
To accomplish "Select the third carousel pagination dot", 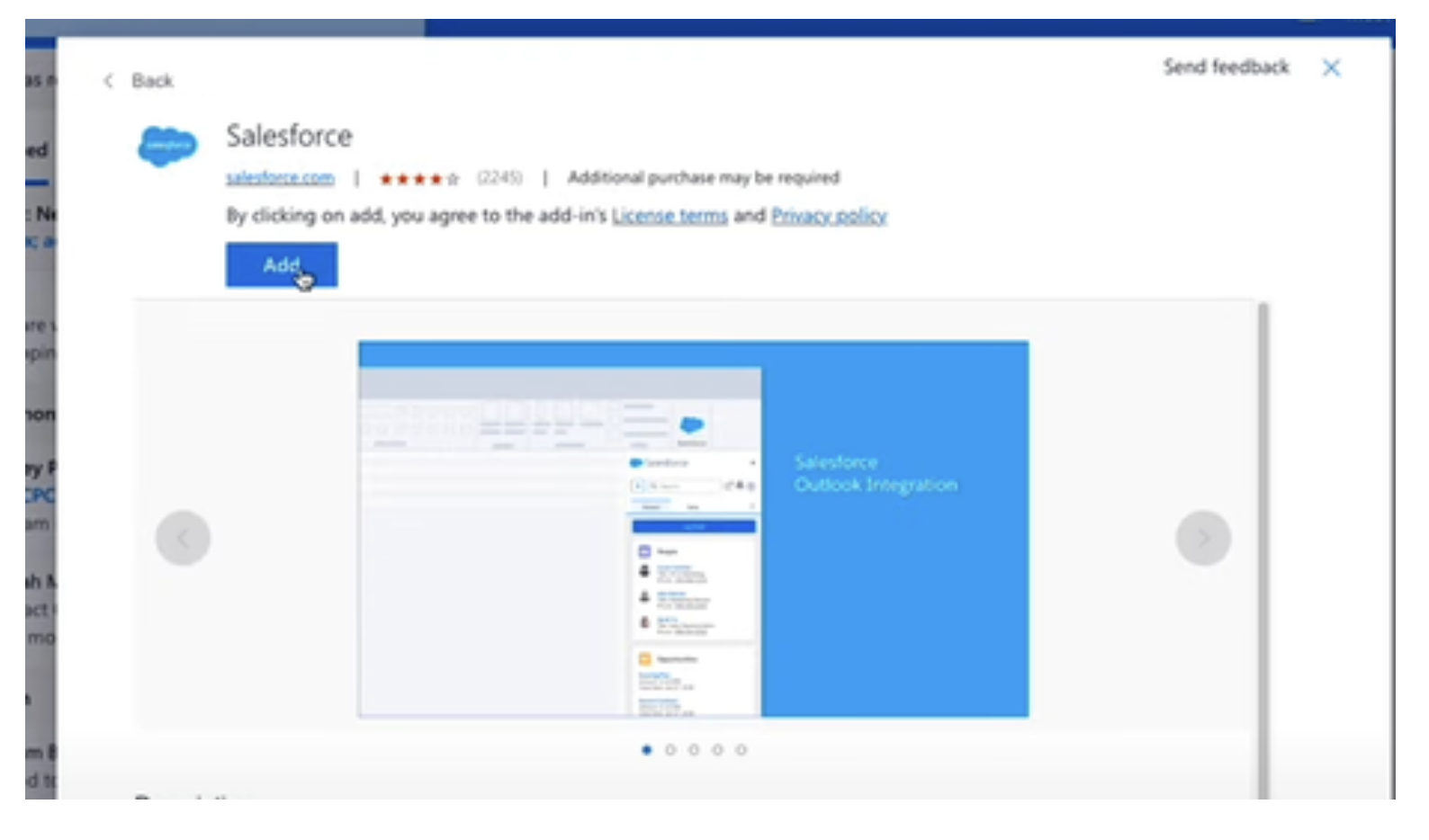I will (694, 750).
